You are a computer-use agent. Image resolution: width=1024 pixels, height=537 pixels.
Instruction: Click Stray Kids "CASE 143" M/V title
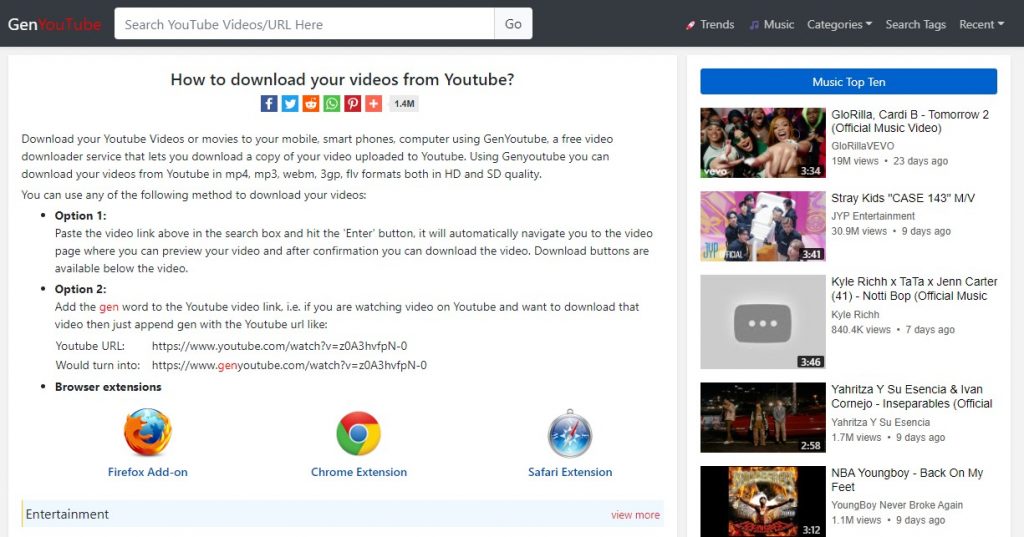(x=903, y=198)
